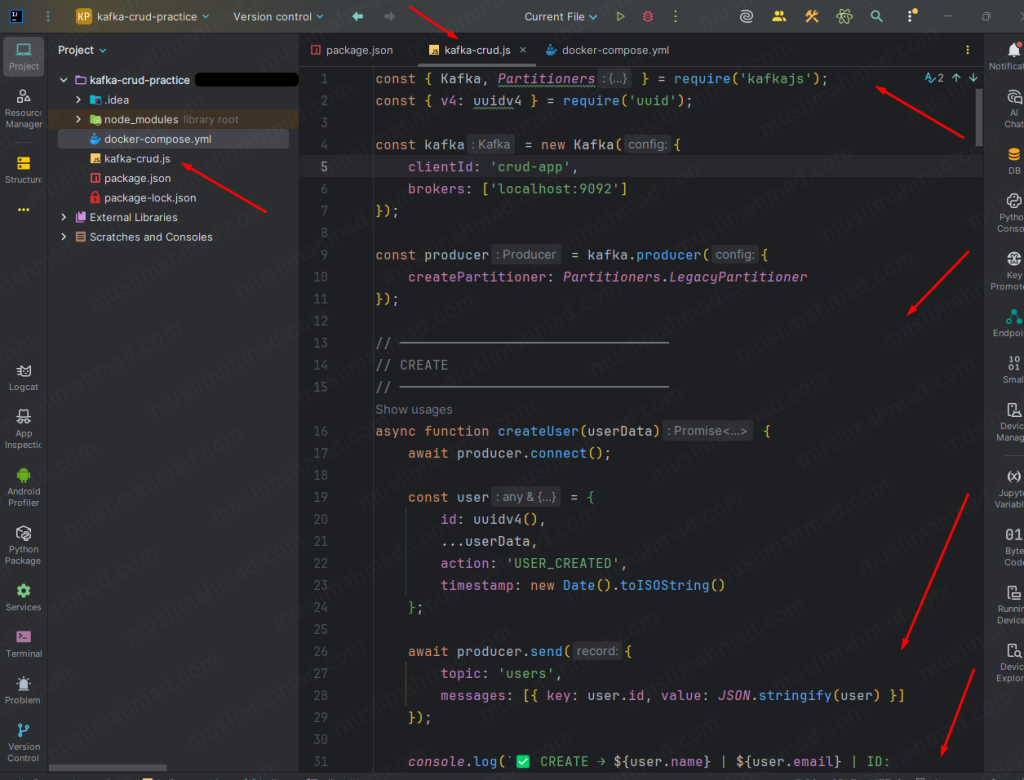Open App Inspection panel
Image resolution: width=1024 pixels, height=780 pixels.
tap(24, 429)
